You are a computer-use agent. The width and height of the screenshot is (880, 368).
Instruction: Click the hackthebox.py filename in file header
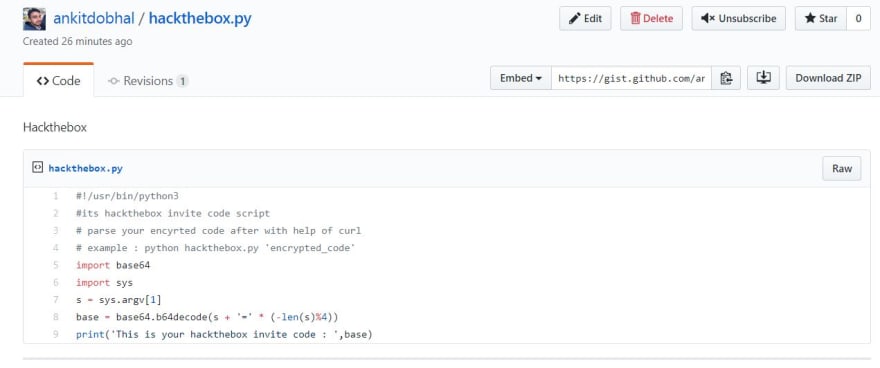tap(85, 168)
